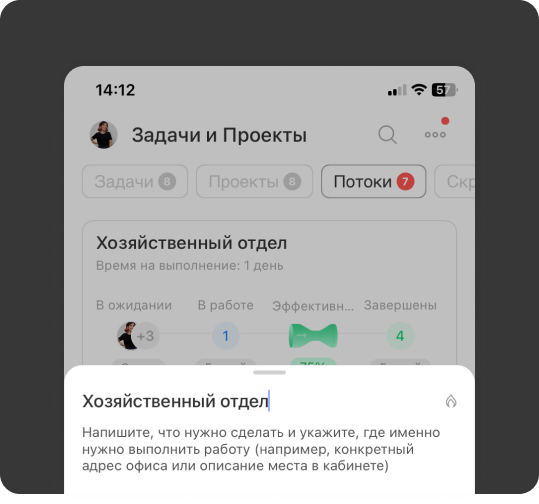Open the +3 waiting assignees avatars
The image size is (539, 504).
138,336
